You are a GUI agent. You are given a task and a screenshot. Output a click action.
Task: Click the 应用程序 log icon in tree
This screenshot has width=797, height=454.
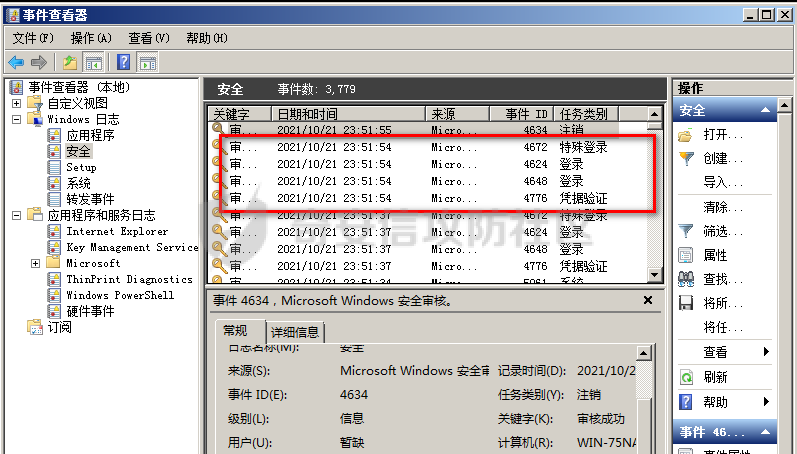coord(54,135)
